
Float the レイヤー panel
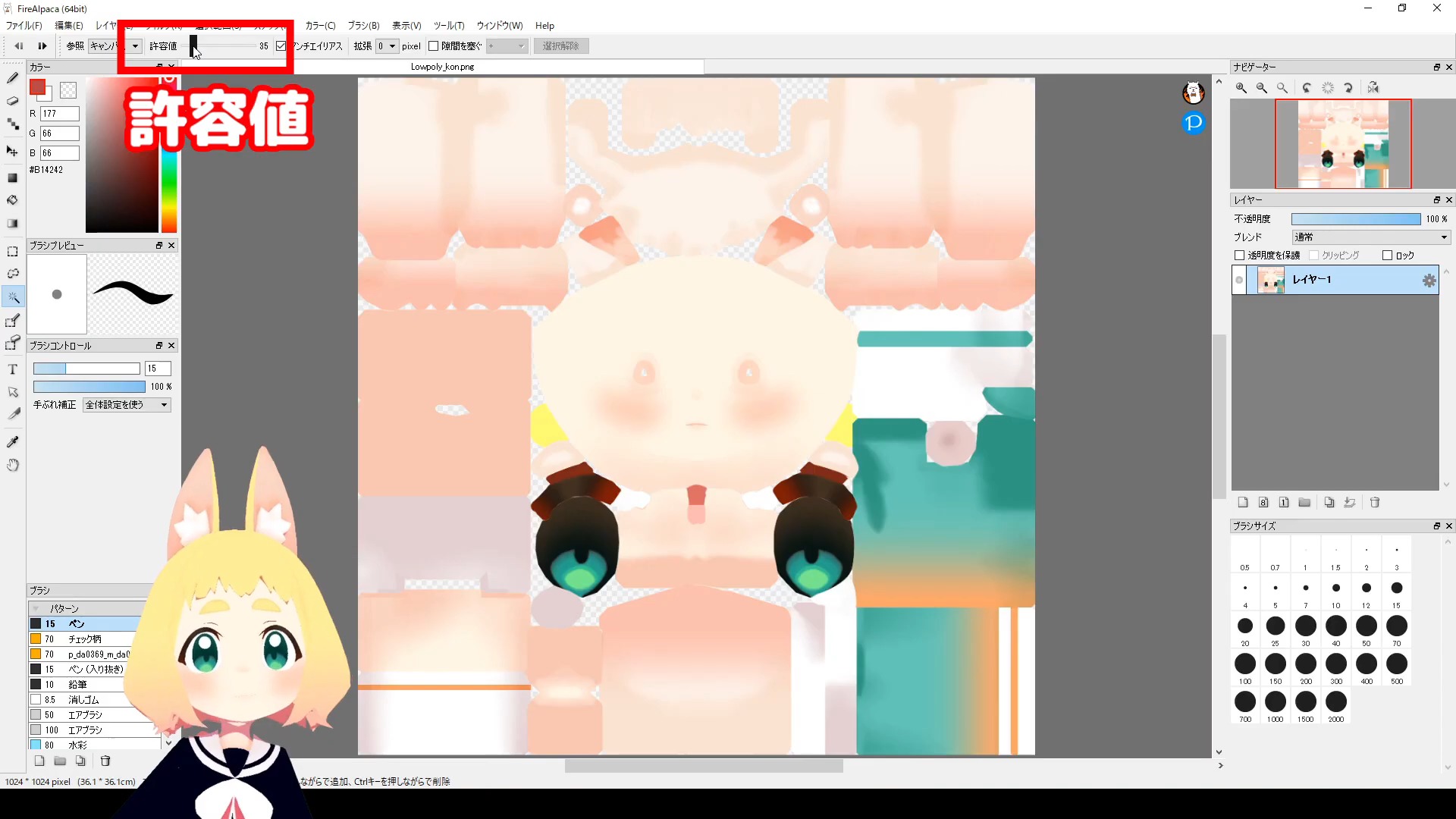tap(1436, 200)
